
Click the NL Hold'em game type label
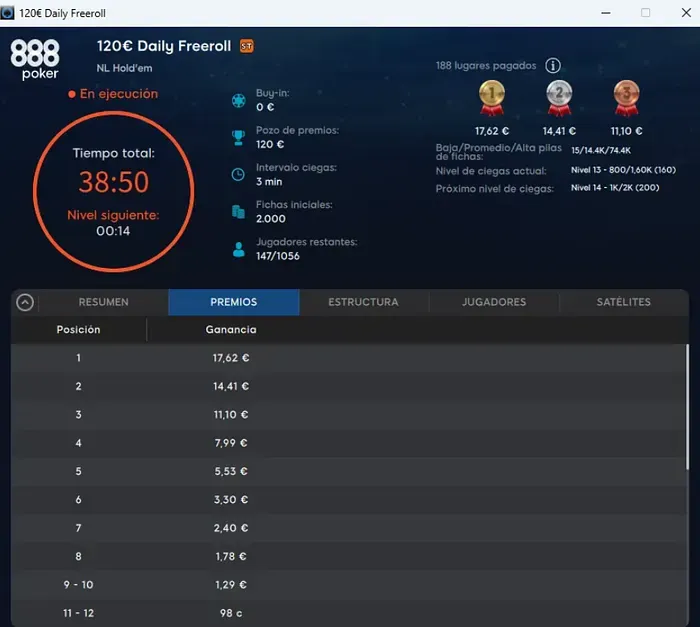click(125, 68)
